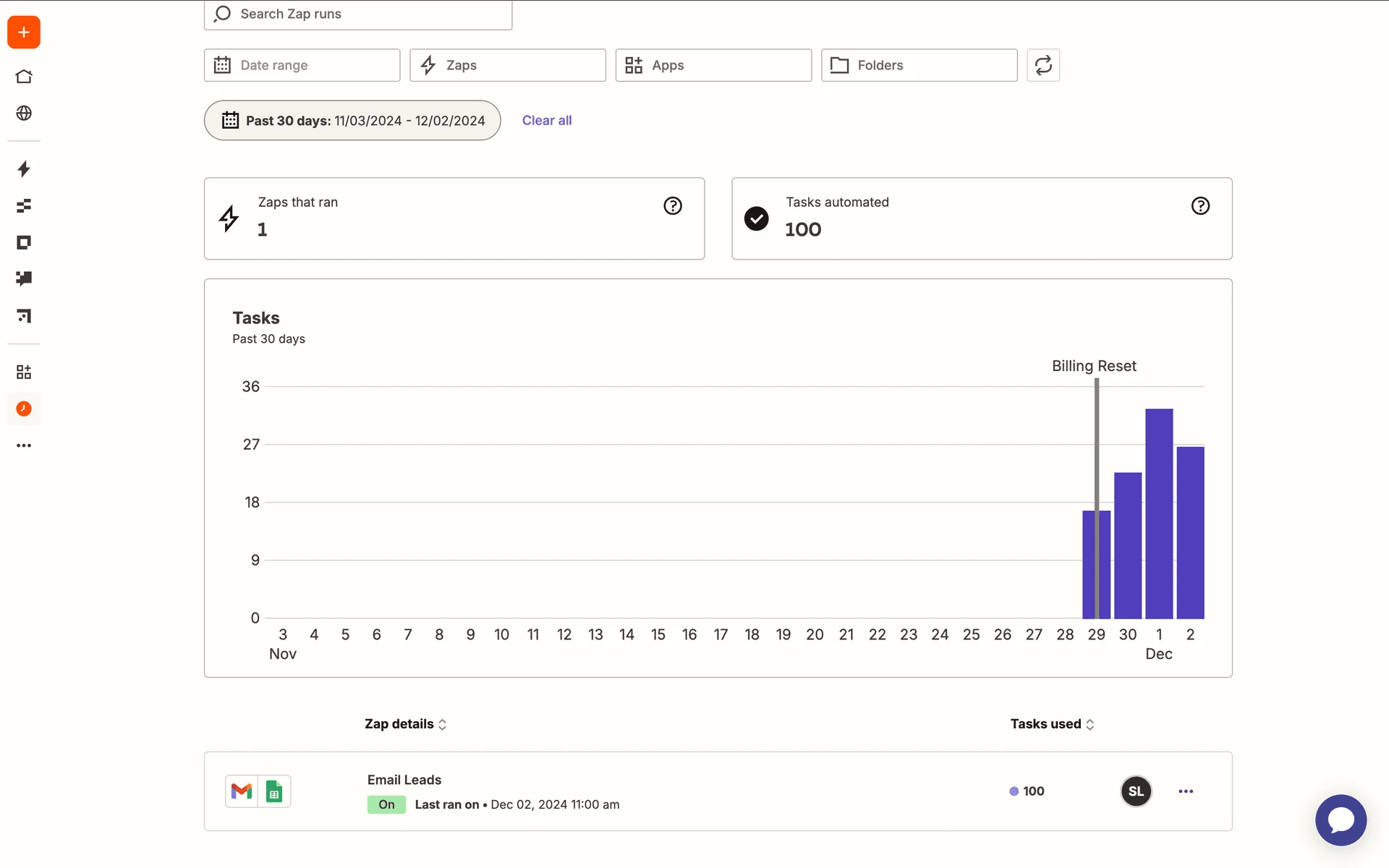The height and width of the screenshot is (868, 1389).
Task: Sort by Zap details column
Action: [x=405, y=724]
